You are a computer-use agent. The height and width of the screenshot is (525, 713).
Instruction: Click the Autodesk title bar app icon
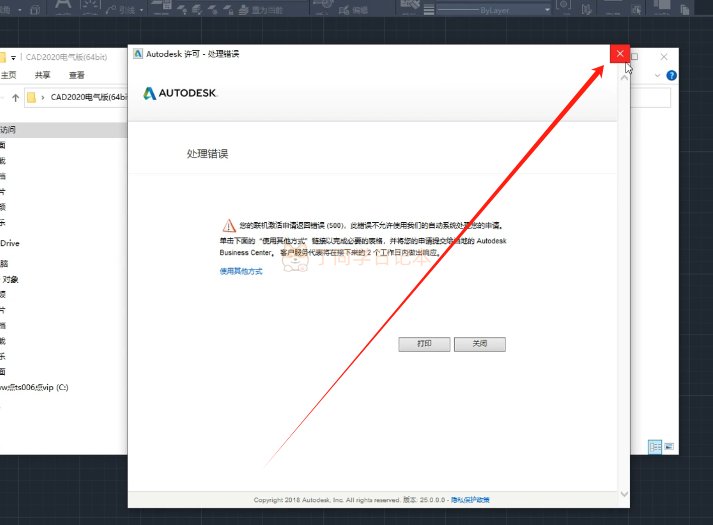coord(138,54)
